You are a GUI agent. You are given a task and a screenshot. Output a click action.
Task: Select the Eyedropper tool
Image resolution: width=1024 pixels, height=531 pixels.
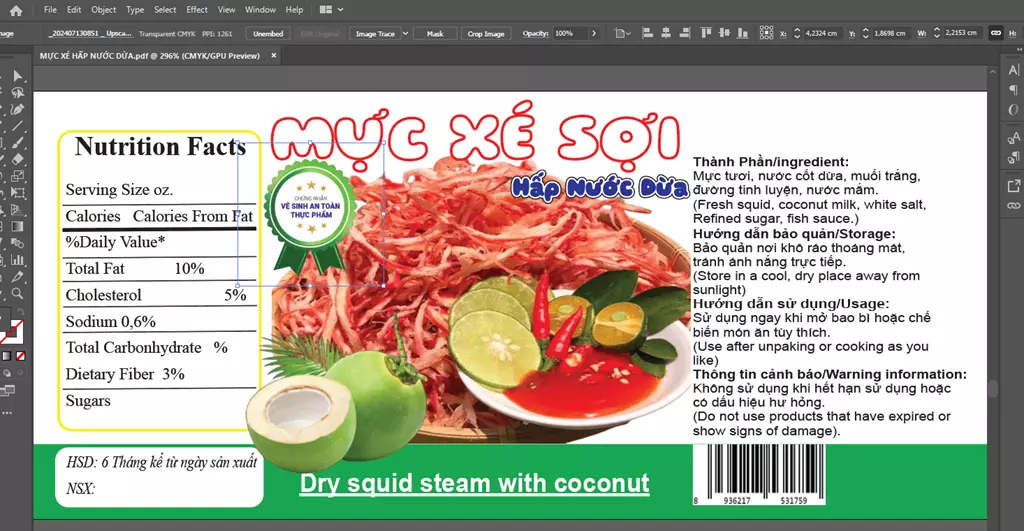point(18,277)
